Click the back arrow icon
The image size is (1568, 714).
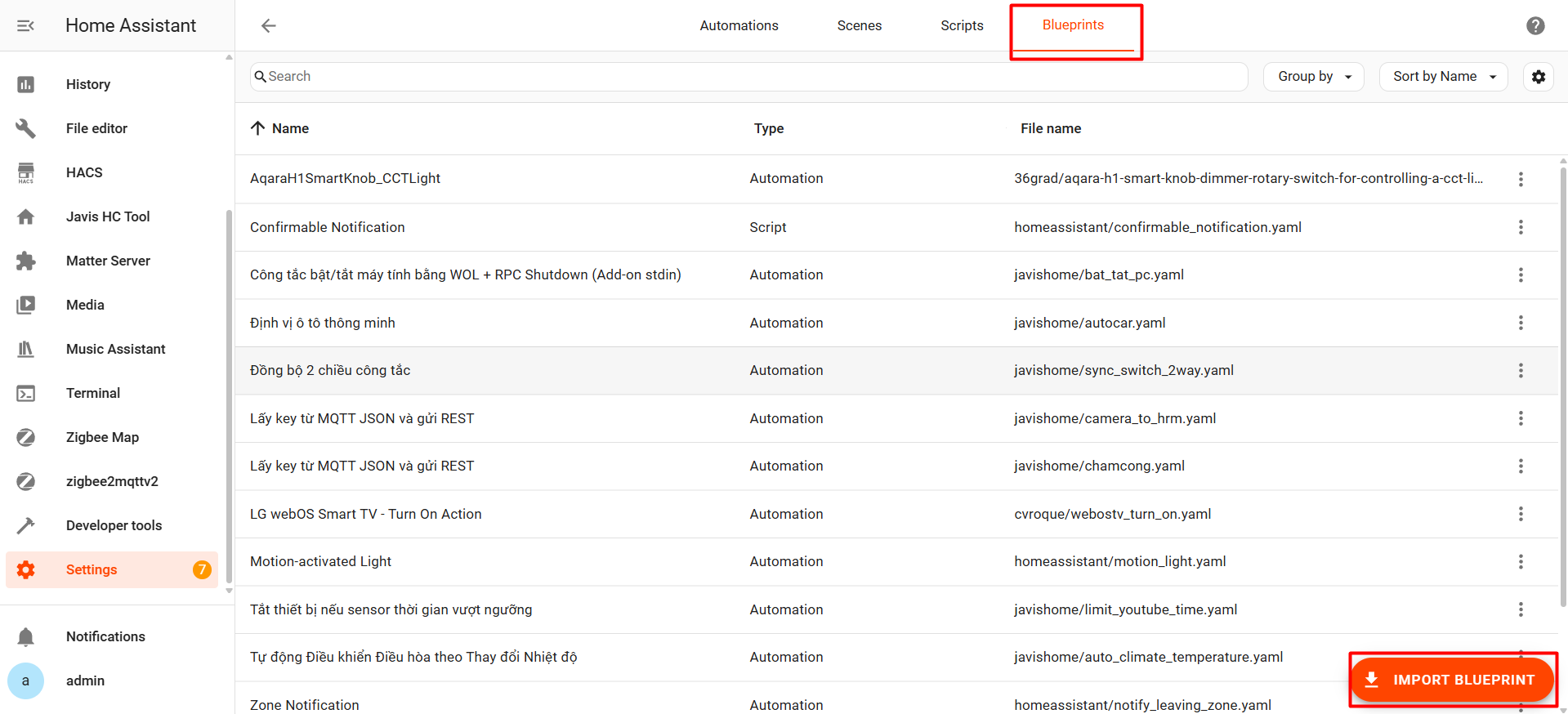(x=268, y=25)
